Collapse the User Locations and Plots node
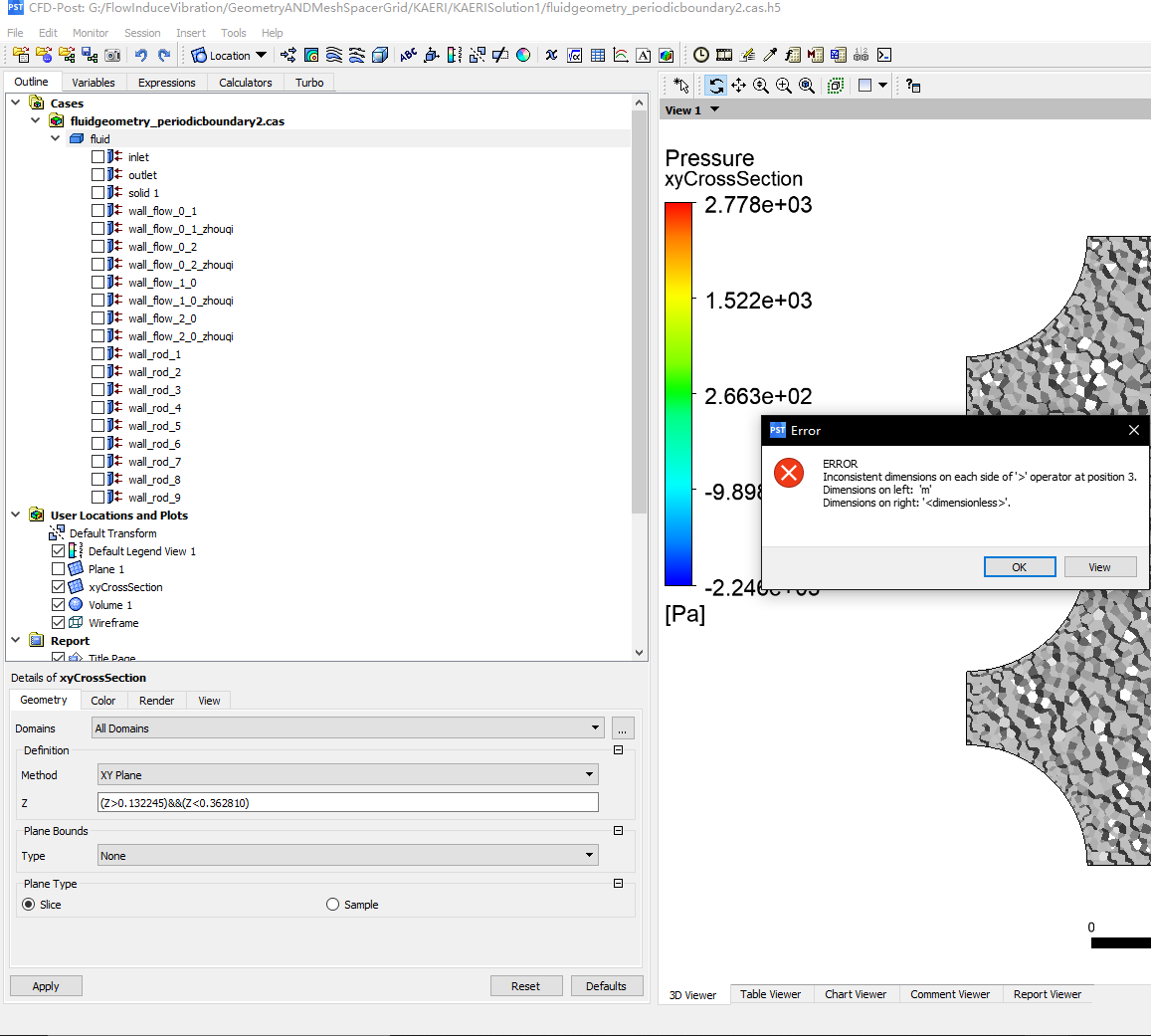 coord(16,516)
